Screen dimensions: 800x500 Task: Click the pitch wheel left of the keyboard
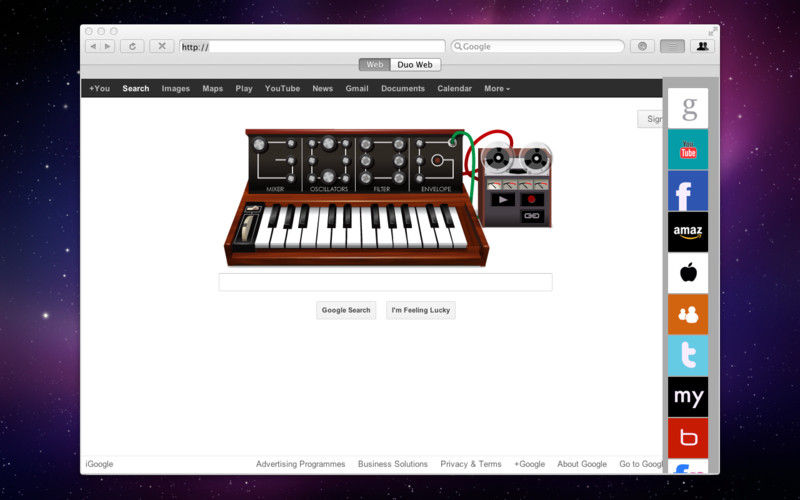point(247,228)
